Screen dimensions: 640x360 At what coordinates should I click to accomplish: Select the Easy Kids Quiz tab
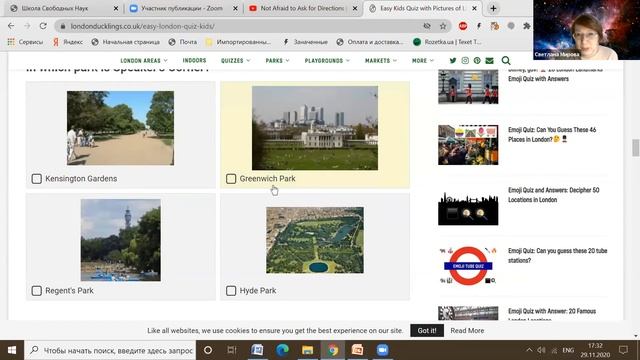click(422, 8)
